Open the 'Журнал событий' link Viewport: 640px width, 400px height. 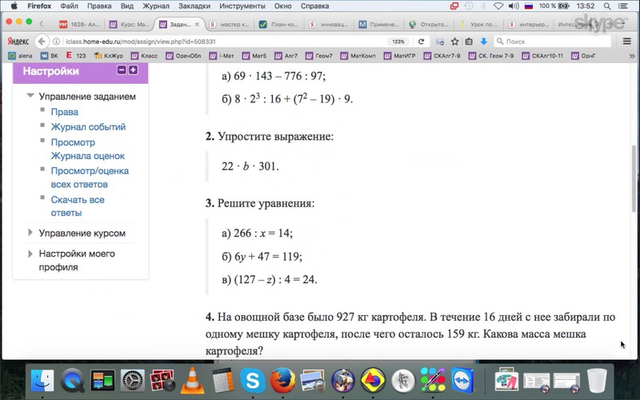[x=88, y=127]
